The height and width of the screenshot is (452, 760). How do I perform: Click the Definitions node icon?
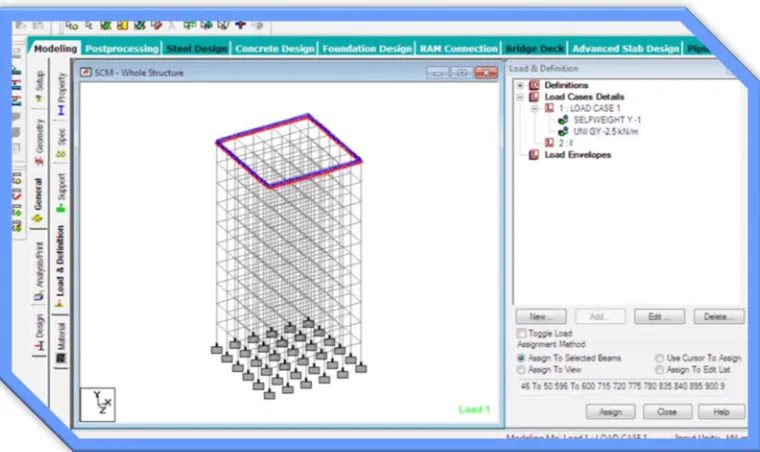click(x=534, y=85)
